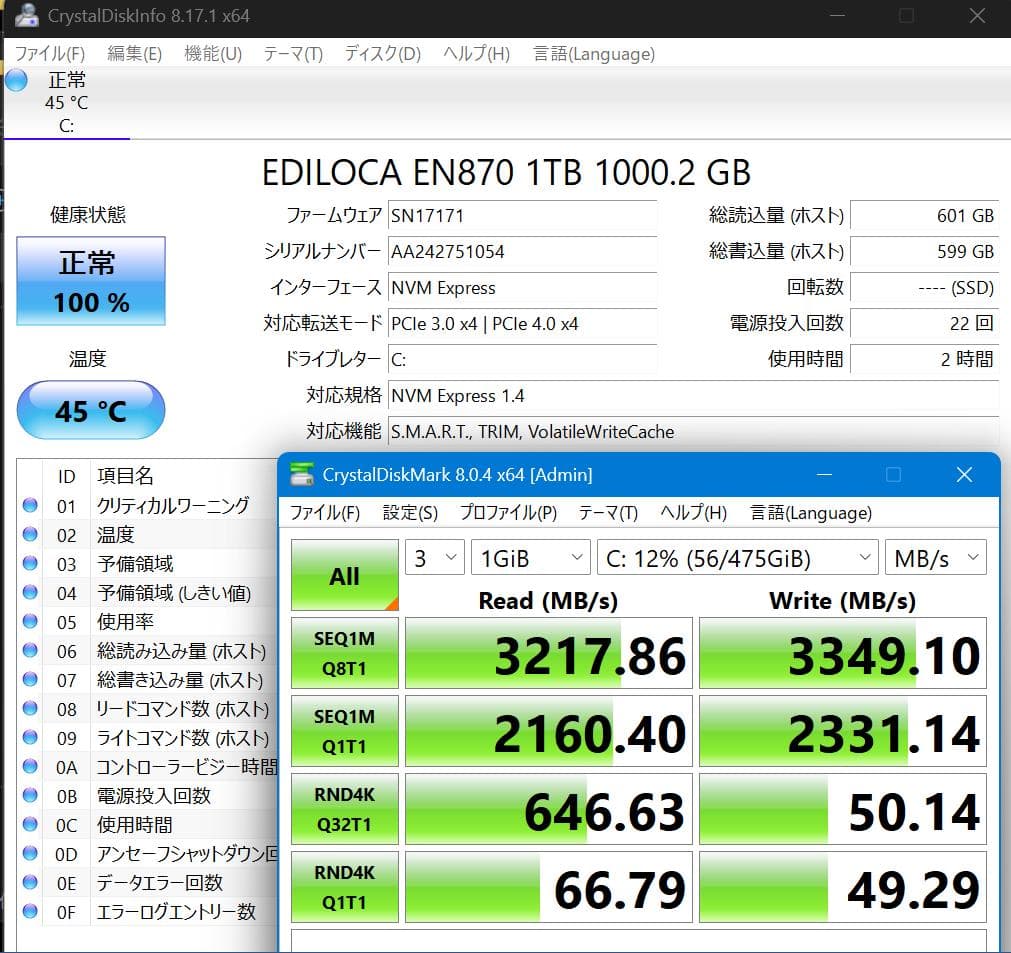Viewport: 1011px width, 953px height.
Task: Click SEQ1M Q8T1 write result 3349.10
Action: [843, 653]
